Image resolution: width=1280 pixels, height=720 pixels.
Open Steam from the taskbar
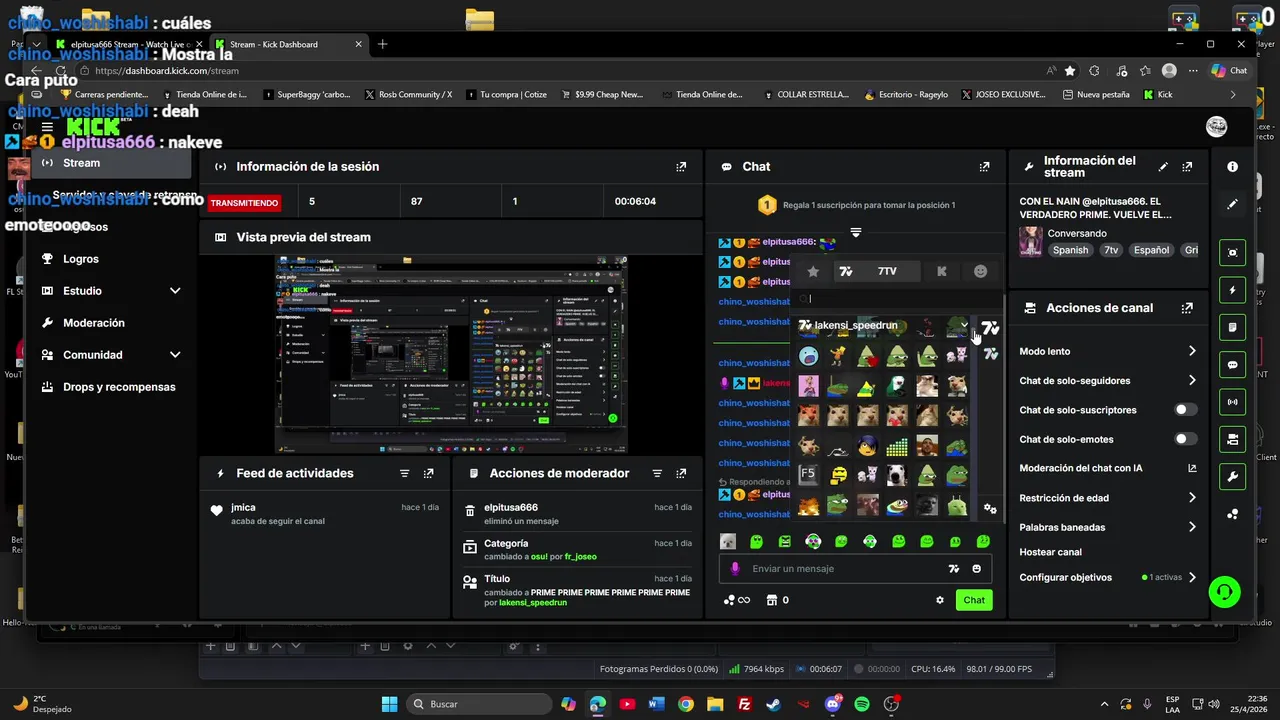(x=774, y=704)
